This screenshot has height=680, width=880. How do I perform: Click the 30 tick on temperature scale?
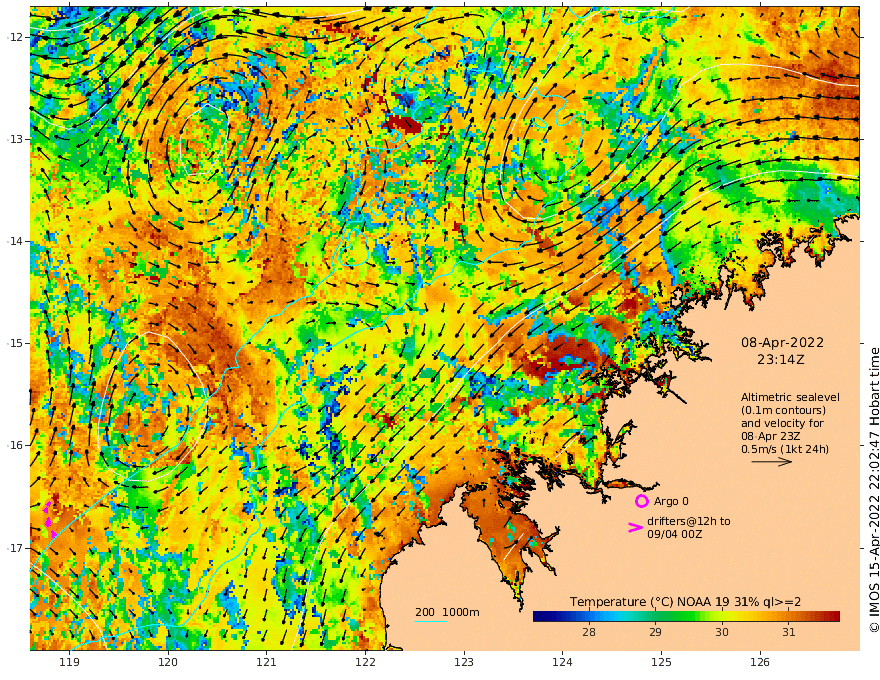pyautogui.click(x=722, y=632)
